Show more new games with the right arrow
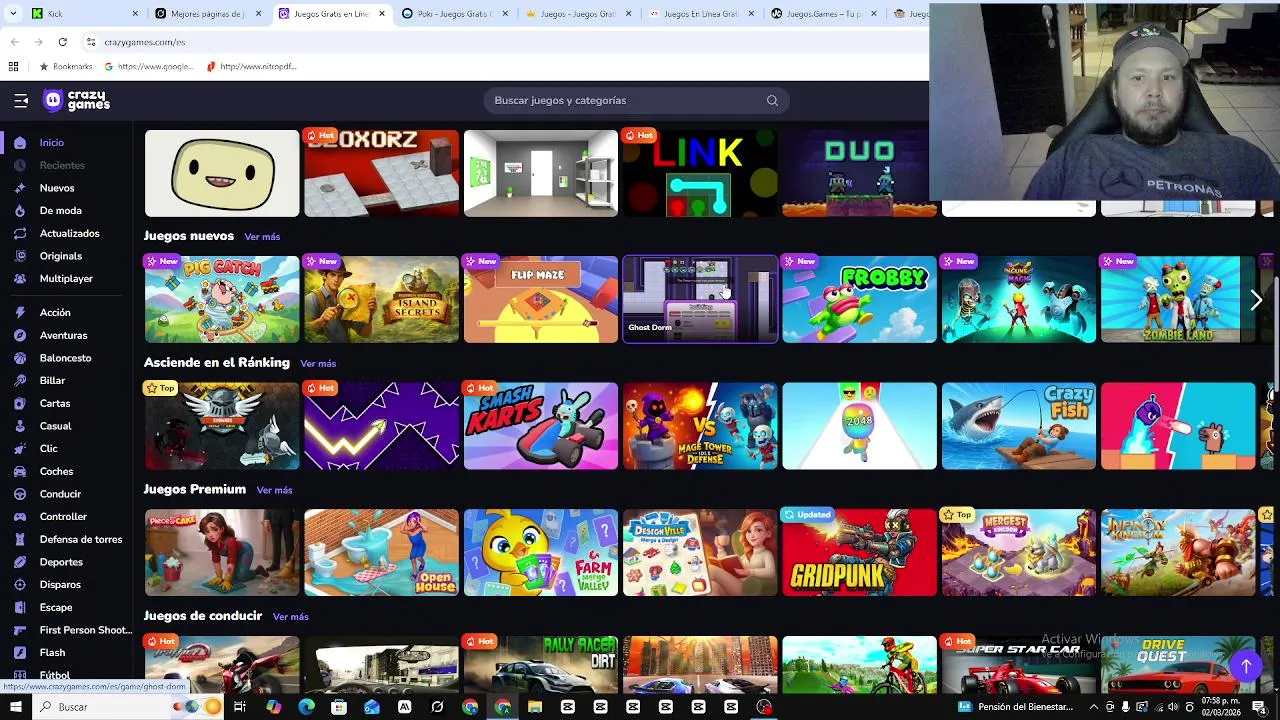The width and height of the screenshot is (1280, 720). (1256, 300)
